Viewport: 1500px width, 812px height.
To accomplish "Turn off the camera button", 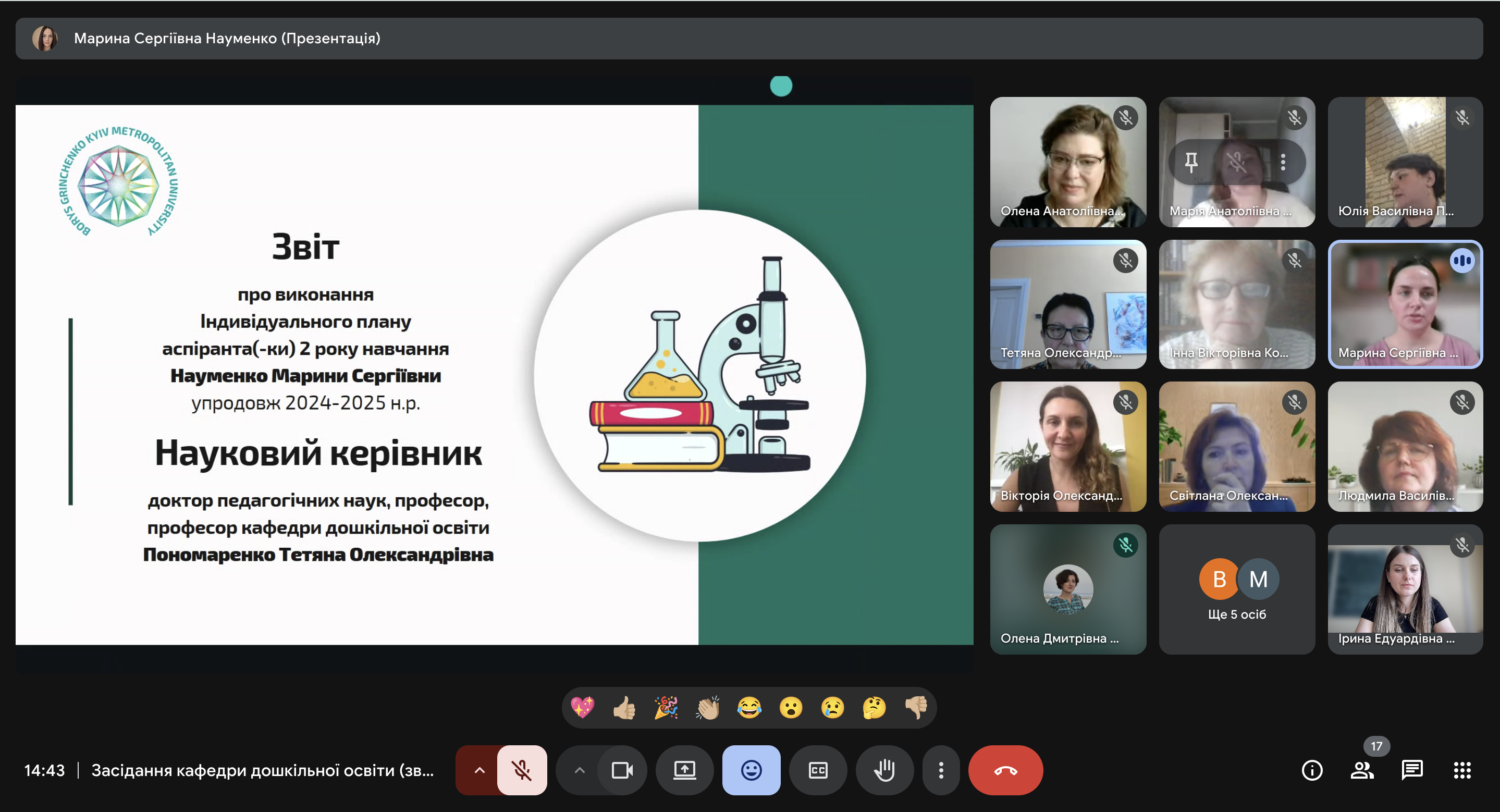I will tap(622, 770).
